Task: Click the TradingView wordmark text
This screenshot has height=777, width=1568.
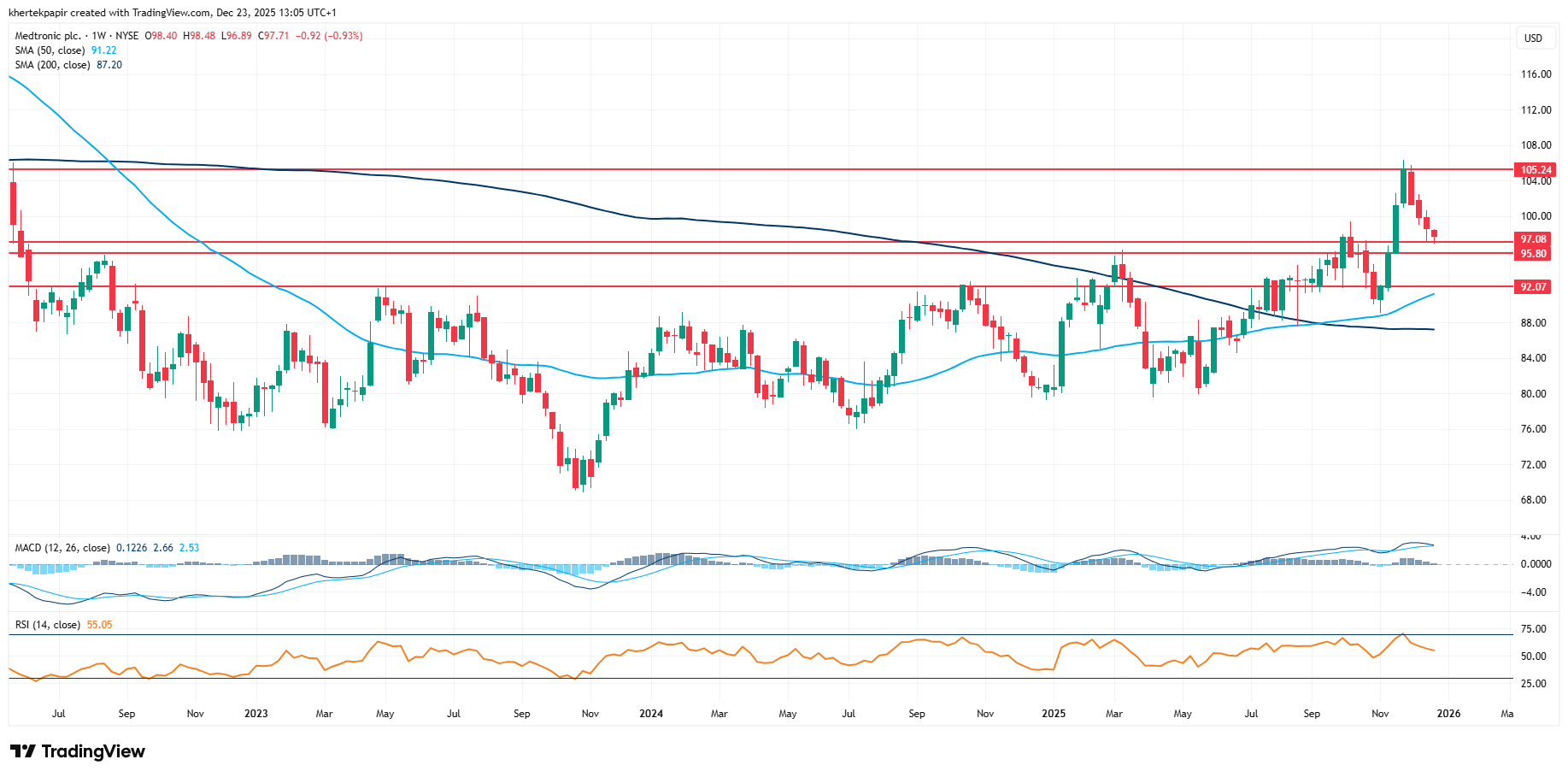Action: [93, 751]
